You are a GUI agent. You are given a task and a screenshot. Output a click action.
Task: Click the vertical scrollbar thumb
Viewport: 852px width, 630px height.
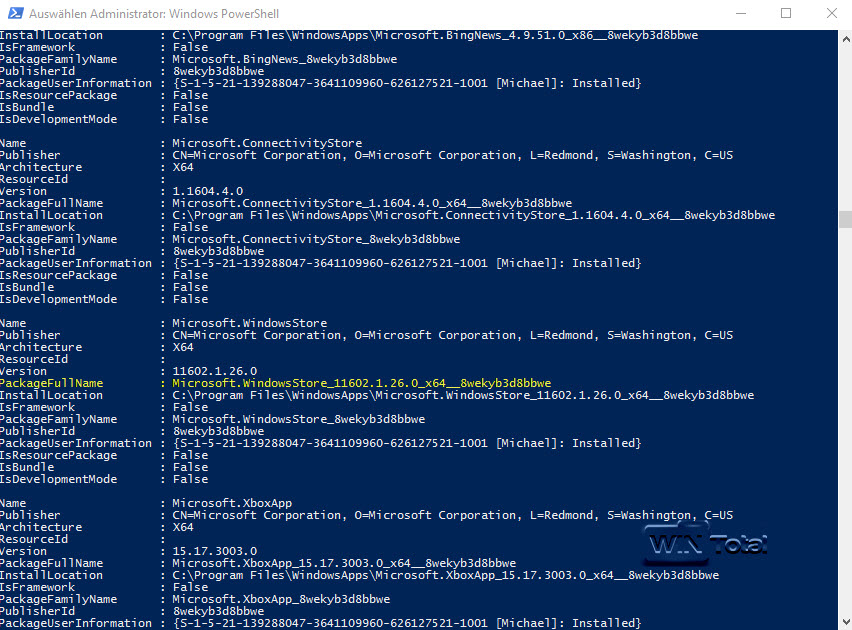click(845, 220)
